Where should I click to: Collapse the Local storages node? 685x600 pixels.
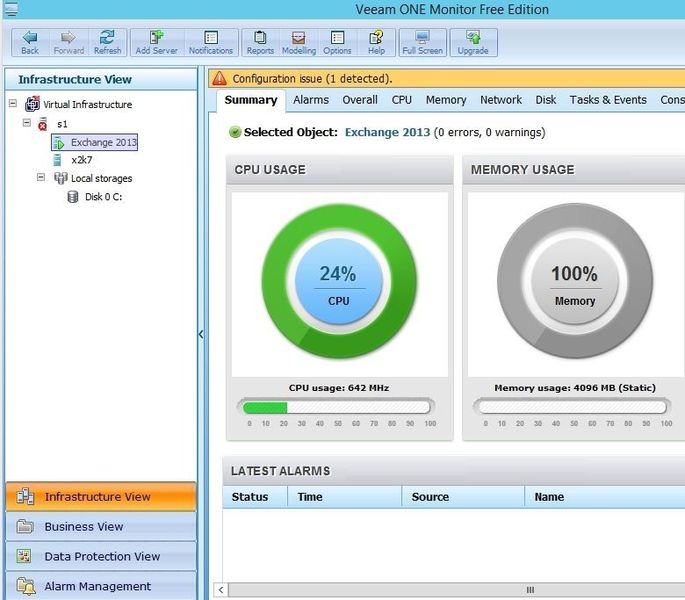tap(41, 177)
